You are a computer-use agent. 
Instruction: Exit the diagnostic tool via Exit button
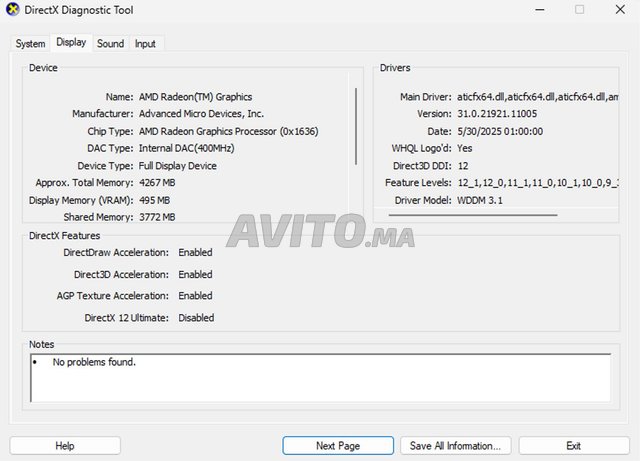click(573, 445)
